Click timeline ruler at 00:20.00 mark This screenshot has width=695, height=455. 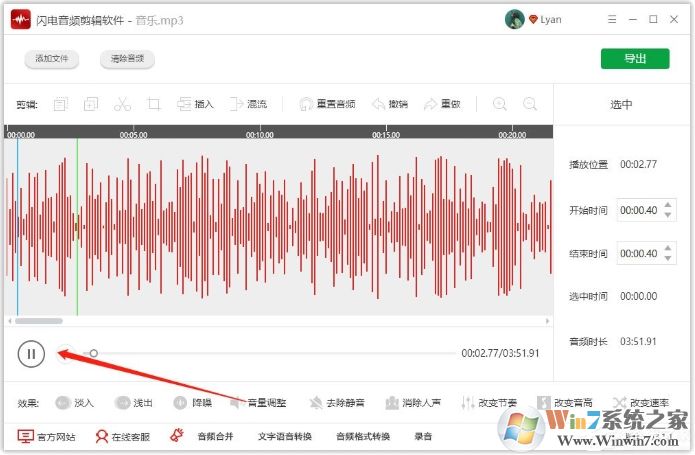[x=512, y=134]
